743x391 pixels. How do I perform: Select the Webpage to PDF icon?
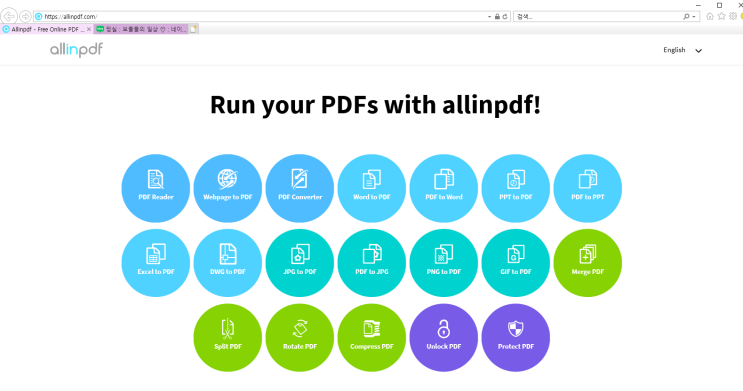click(x=227, y=188)
